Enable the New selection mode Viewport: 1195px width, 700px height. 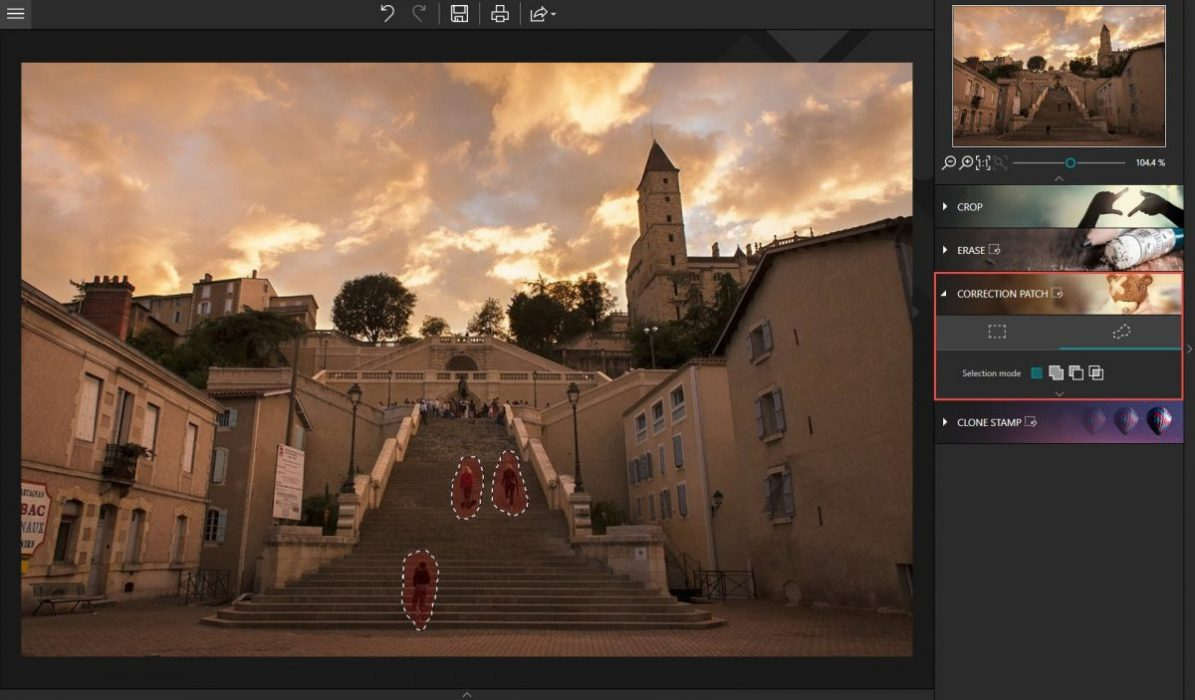click(x=1036, y=371)
